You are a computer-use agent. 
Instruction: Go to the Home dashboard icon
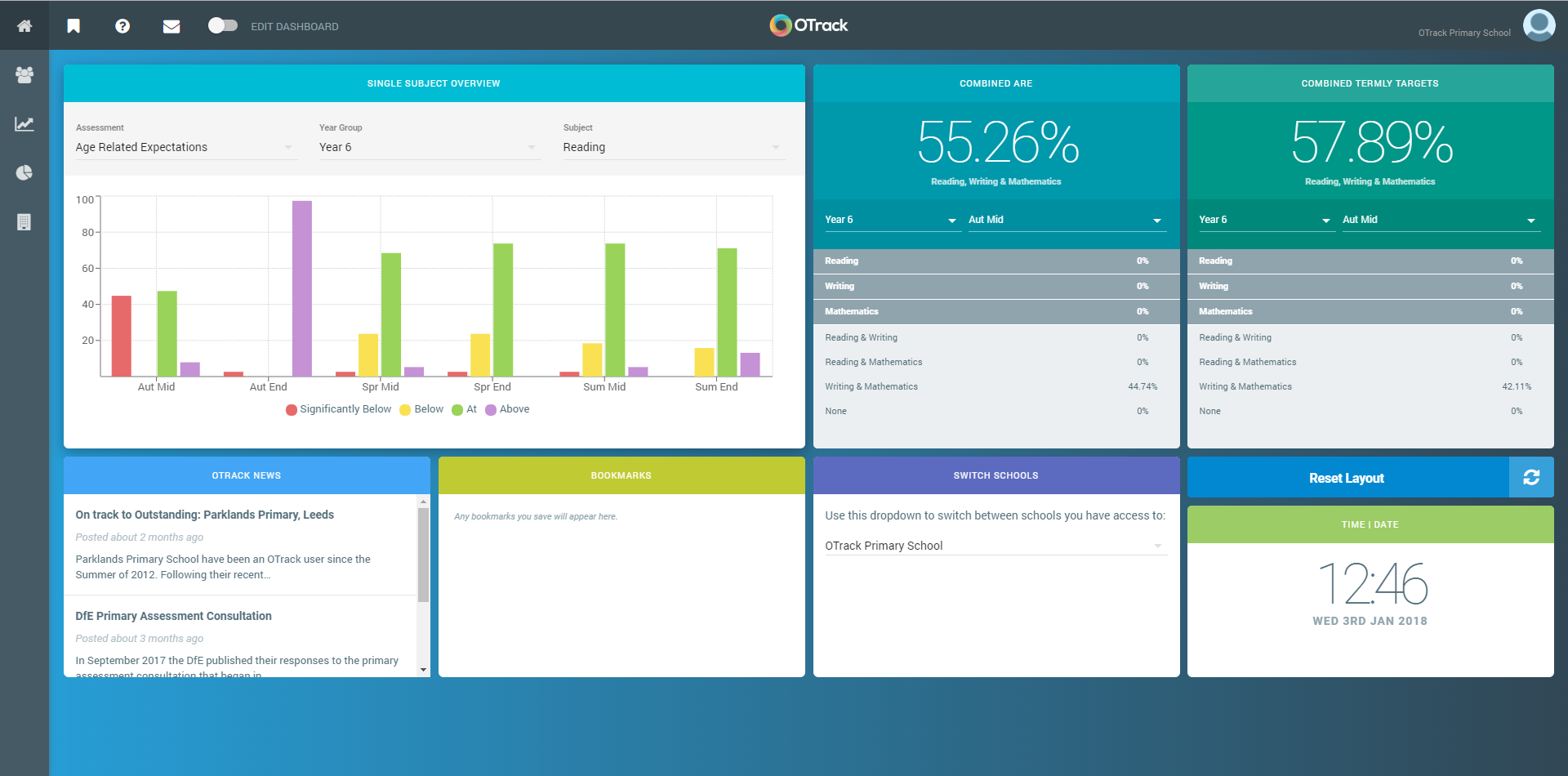tap(24, 26)
